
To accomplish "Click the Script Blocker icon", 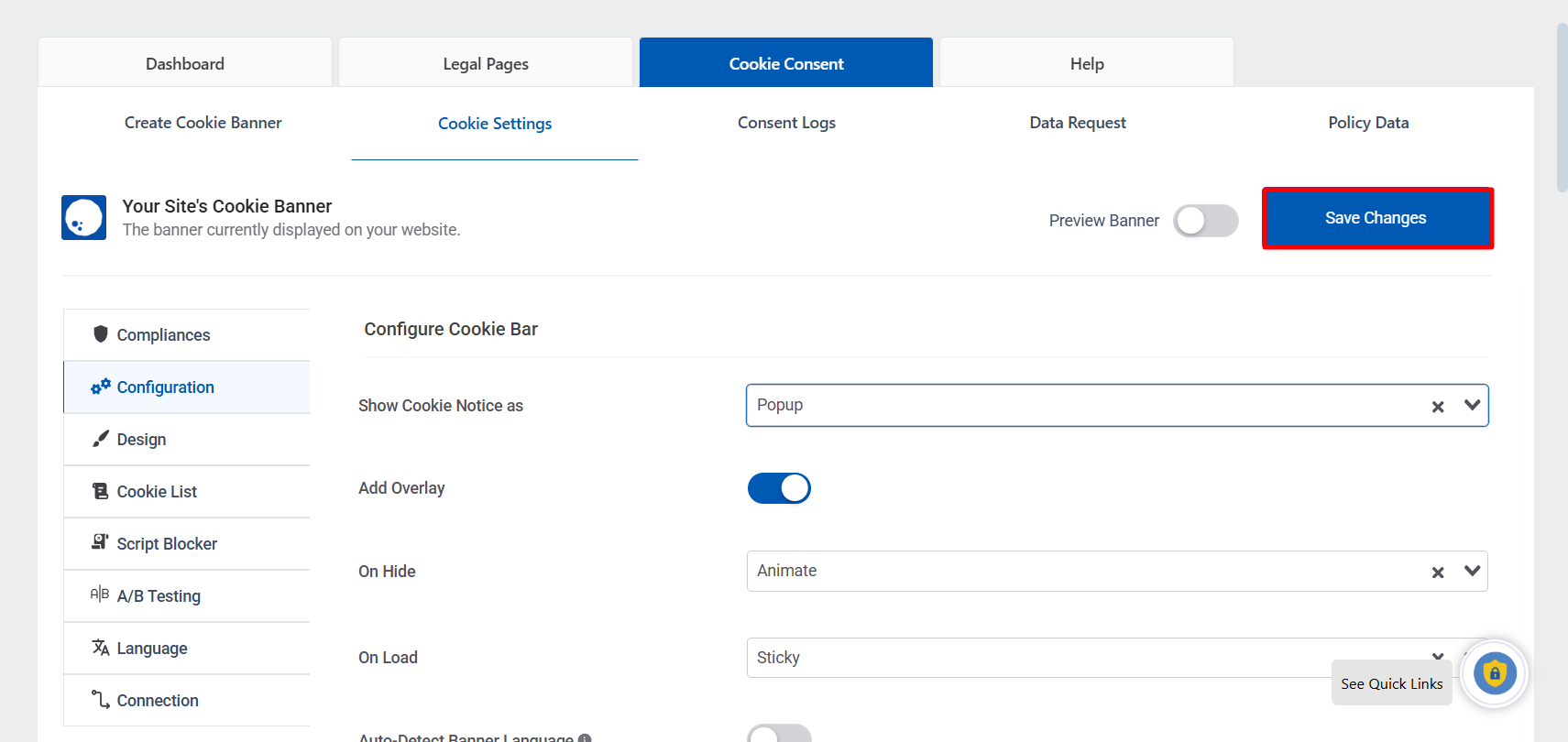I will 101,542.
